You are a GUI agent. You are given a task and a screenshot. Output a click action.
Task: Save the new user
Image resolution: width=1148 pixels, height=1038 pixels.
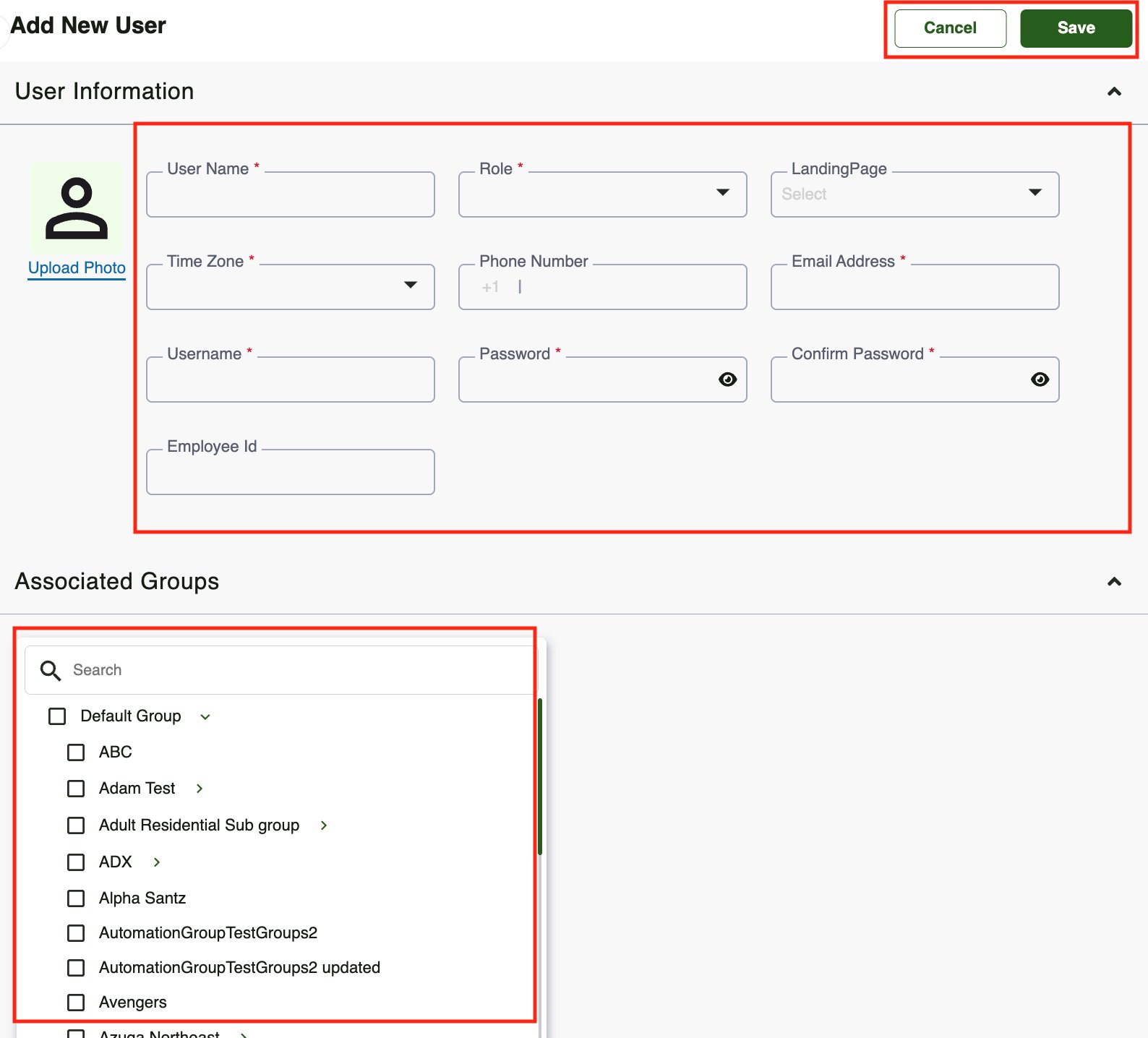1076,28
